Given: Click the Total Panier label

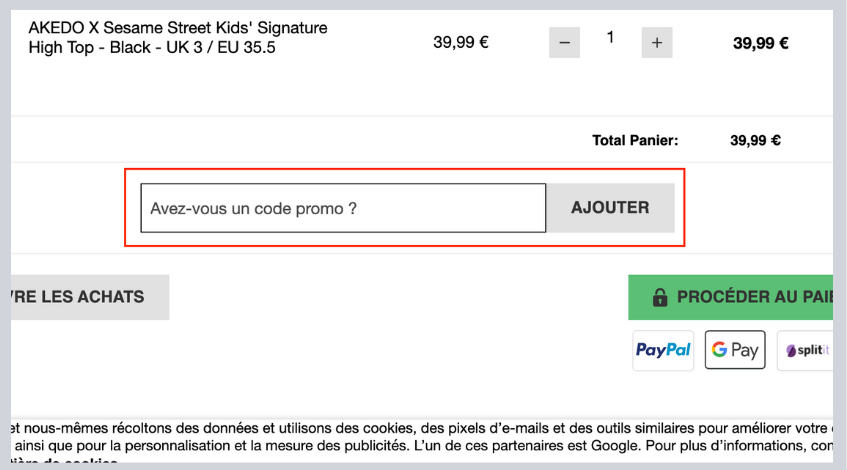Looking at the screenshot, I should [x=635, y=140].
